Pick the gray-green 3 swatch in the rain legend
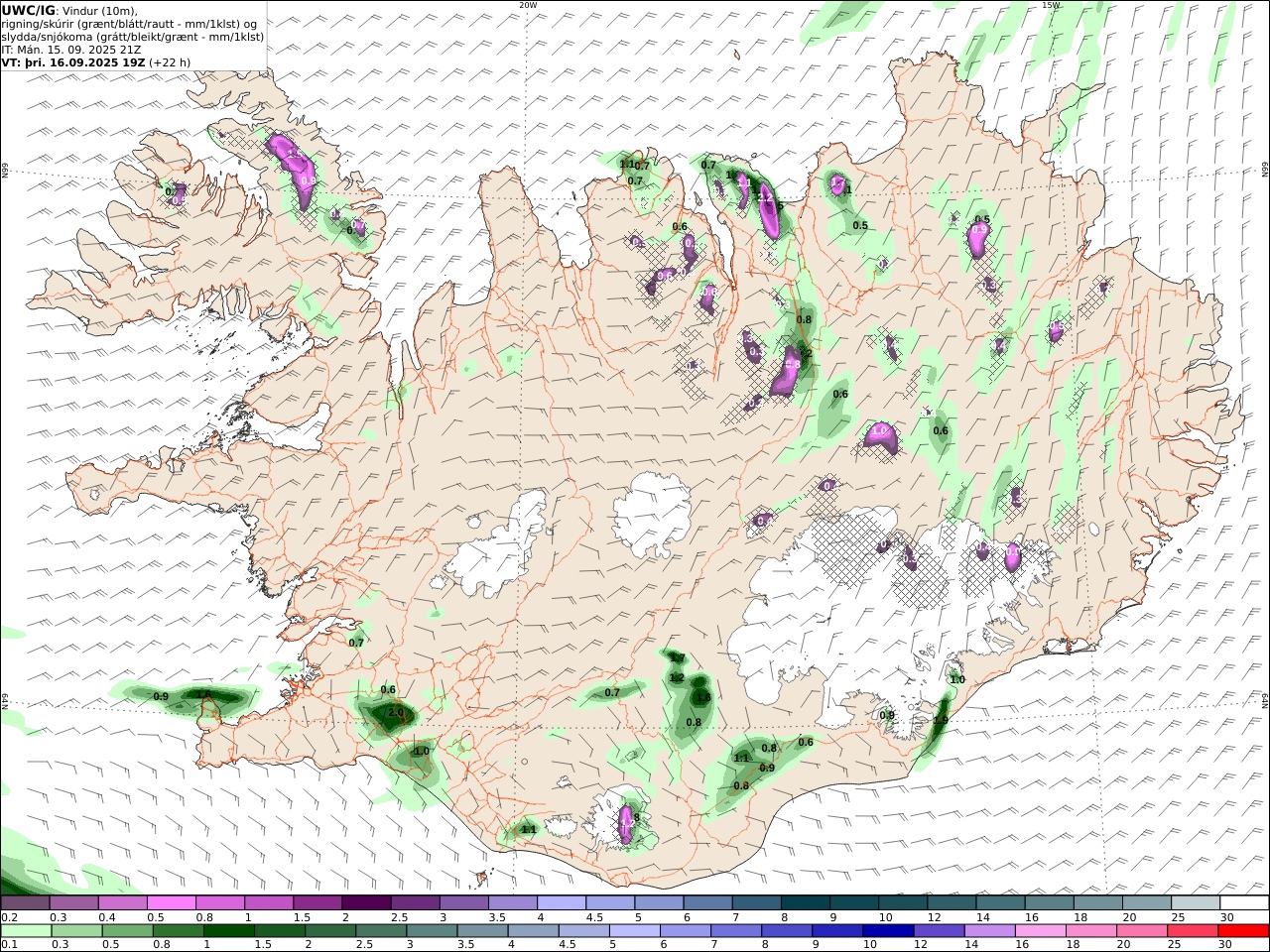The height and width of the screenshot is (952, 1270). coord(433,931)
